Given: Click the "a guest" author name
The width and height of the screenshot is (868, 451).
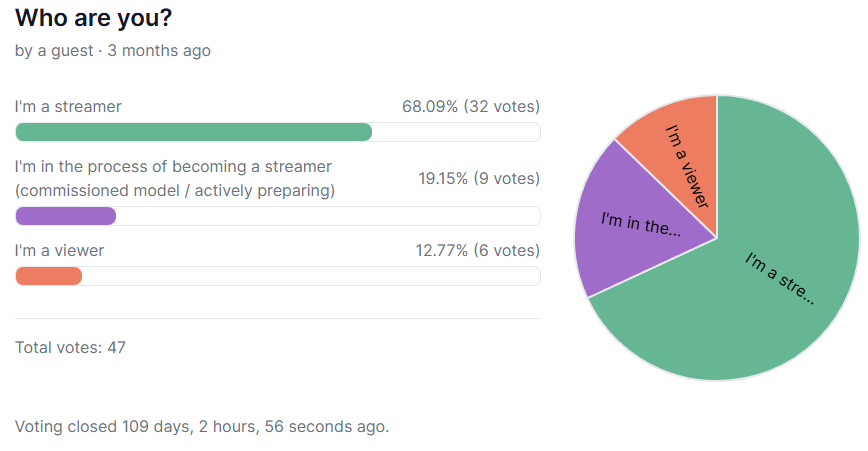Looking at the screenshot, I should [x=66, y=50].
